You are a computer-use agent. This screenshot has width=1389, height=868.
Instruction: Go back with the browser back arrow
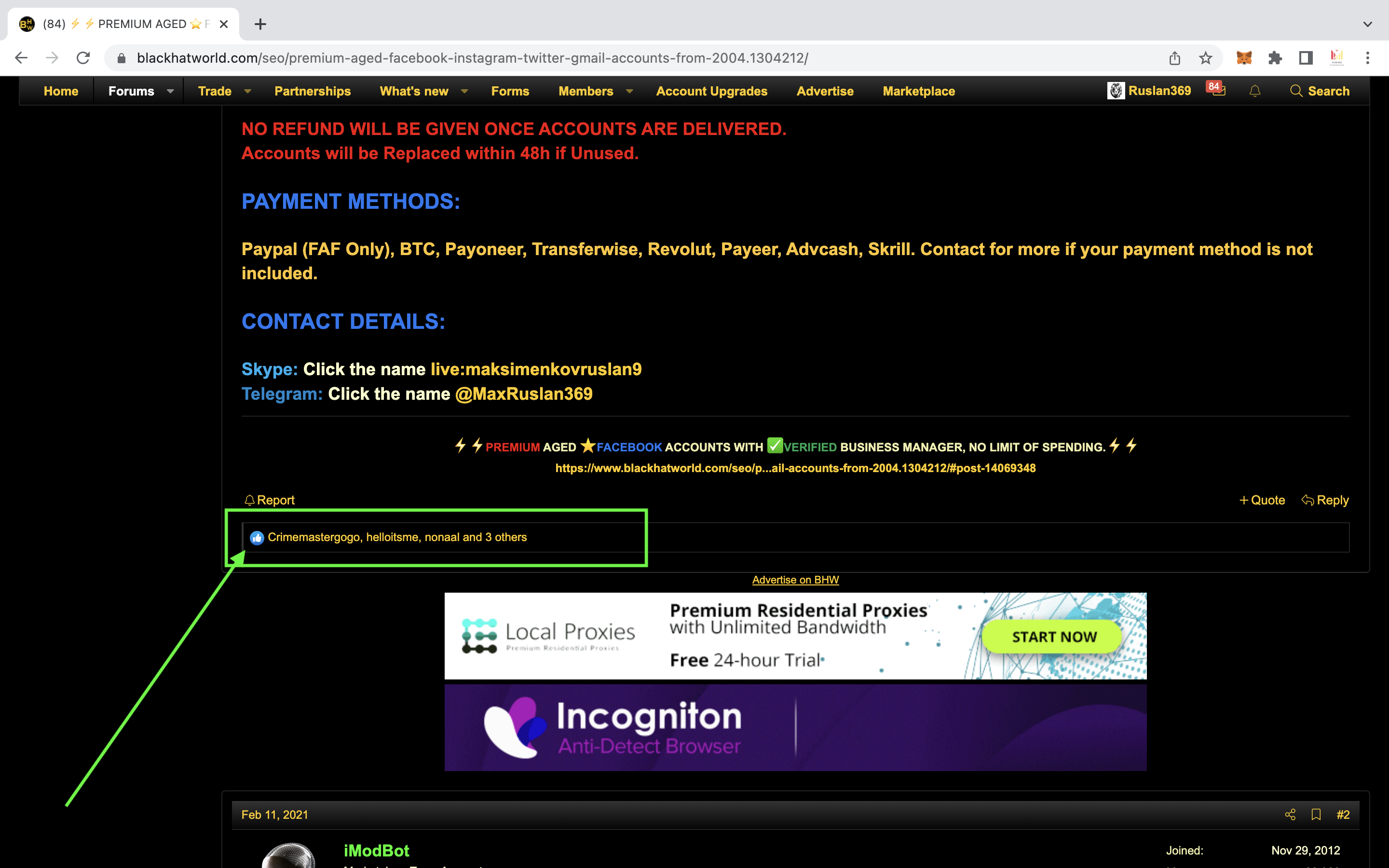click(21, 58)
